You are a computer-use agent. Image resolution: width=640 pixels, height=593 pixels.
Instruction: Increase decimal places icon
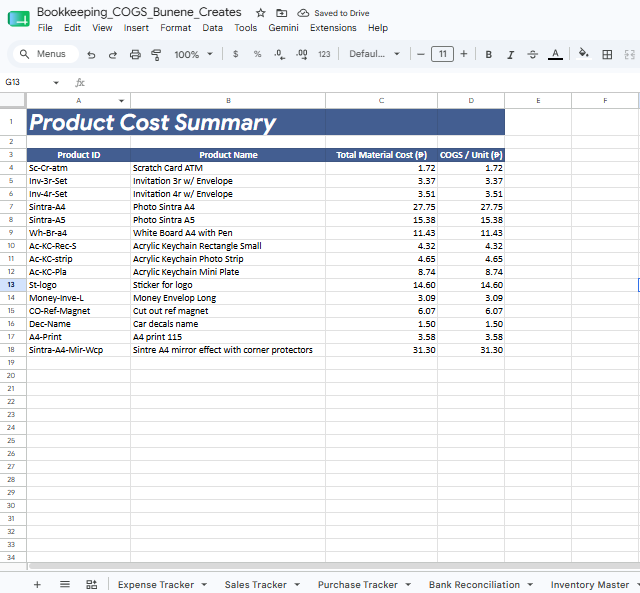pyautogui.click(x=302, y=54)
